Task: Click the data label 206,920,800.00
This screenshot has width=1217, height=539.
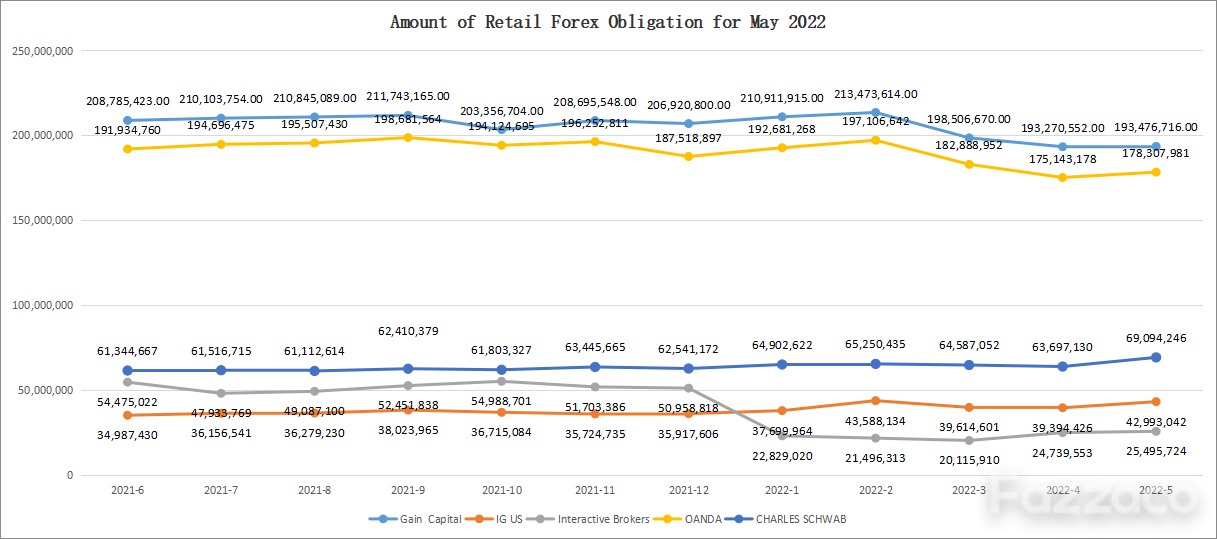Action: point(689,105)
